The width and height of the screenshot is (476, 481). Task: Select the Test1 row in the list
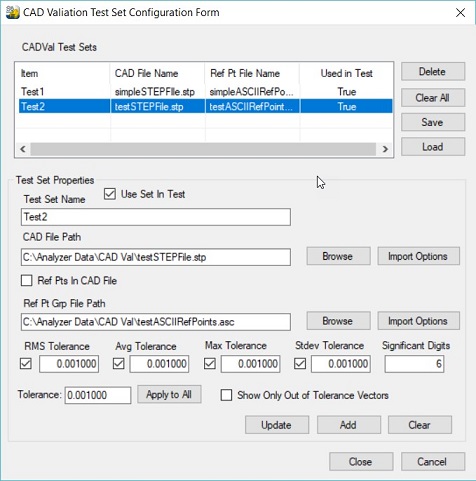click(205, 92)
